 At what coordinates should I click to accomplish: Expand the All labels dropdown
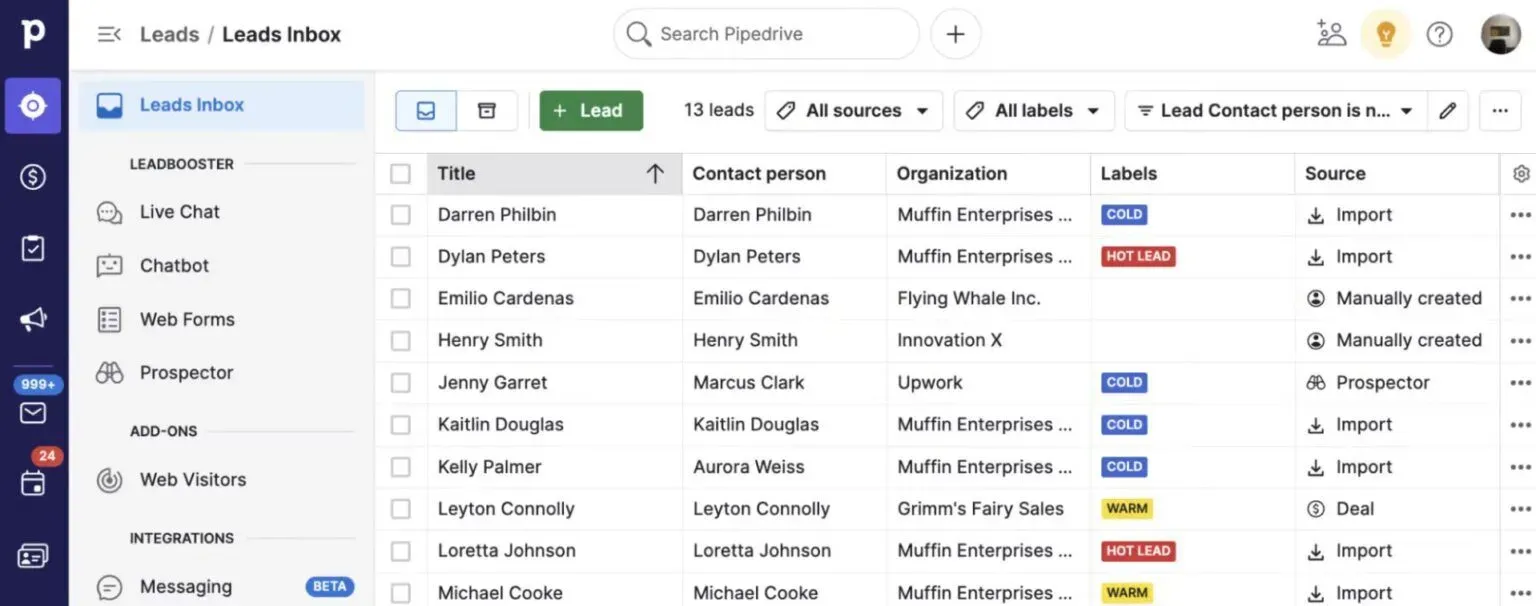click(1033, 111)
